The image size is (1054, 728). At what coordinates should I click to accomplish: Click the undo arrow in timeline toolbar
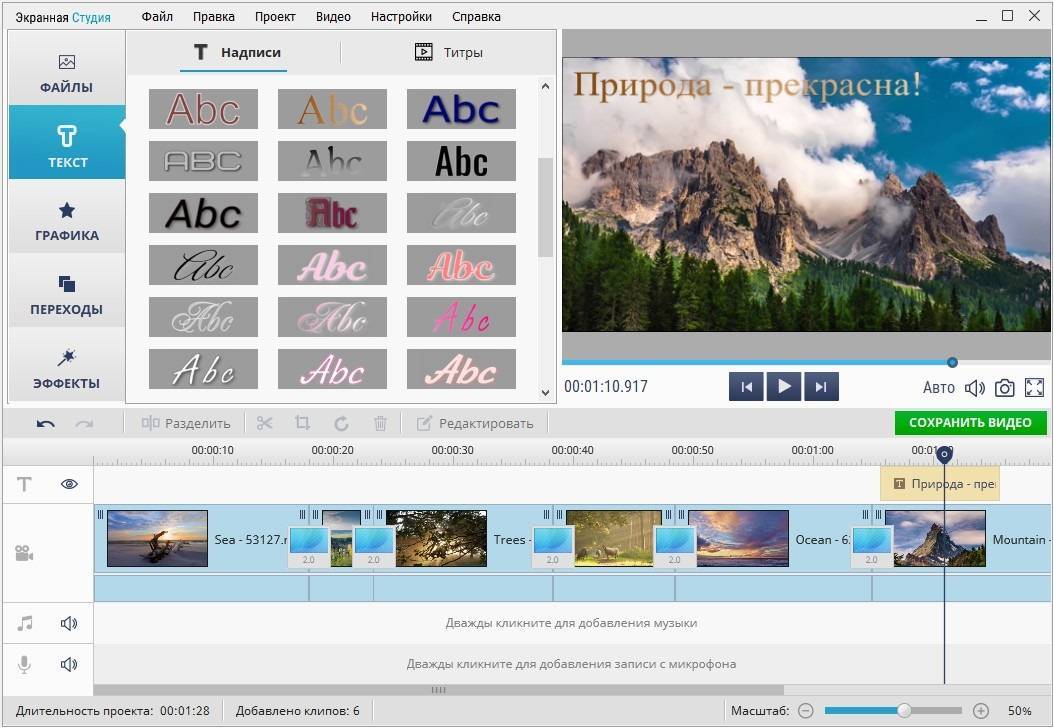coord(46,423)
